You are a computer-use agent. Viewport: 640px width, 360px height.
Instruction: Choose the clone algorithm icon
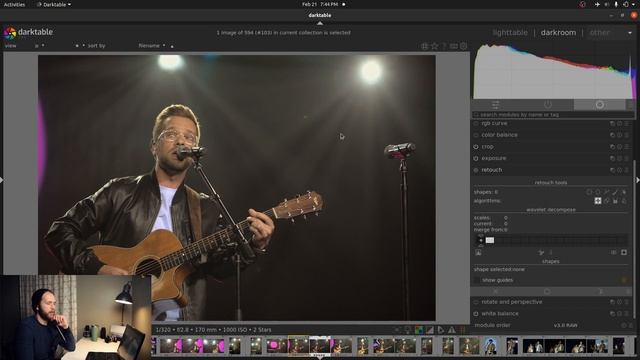coord(607,201)
